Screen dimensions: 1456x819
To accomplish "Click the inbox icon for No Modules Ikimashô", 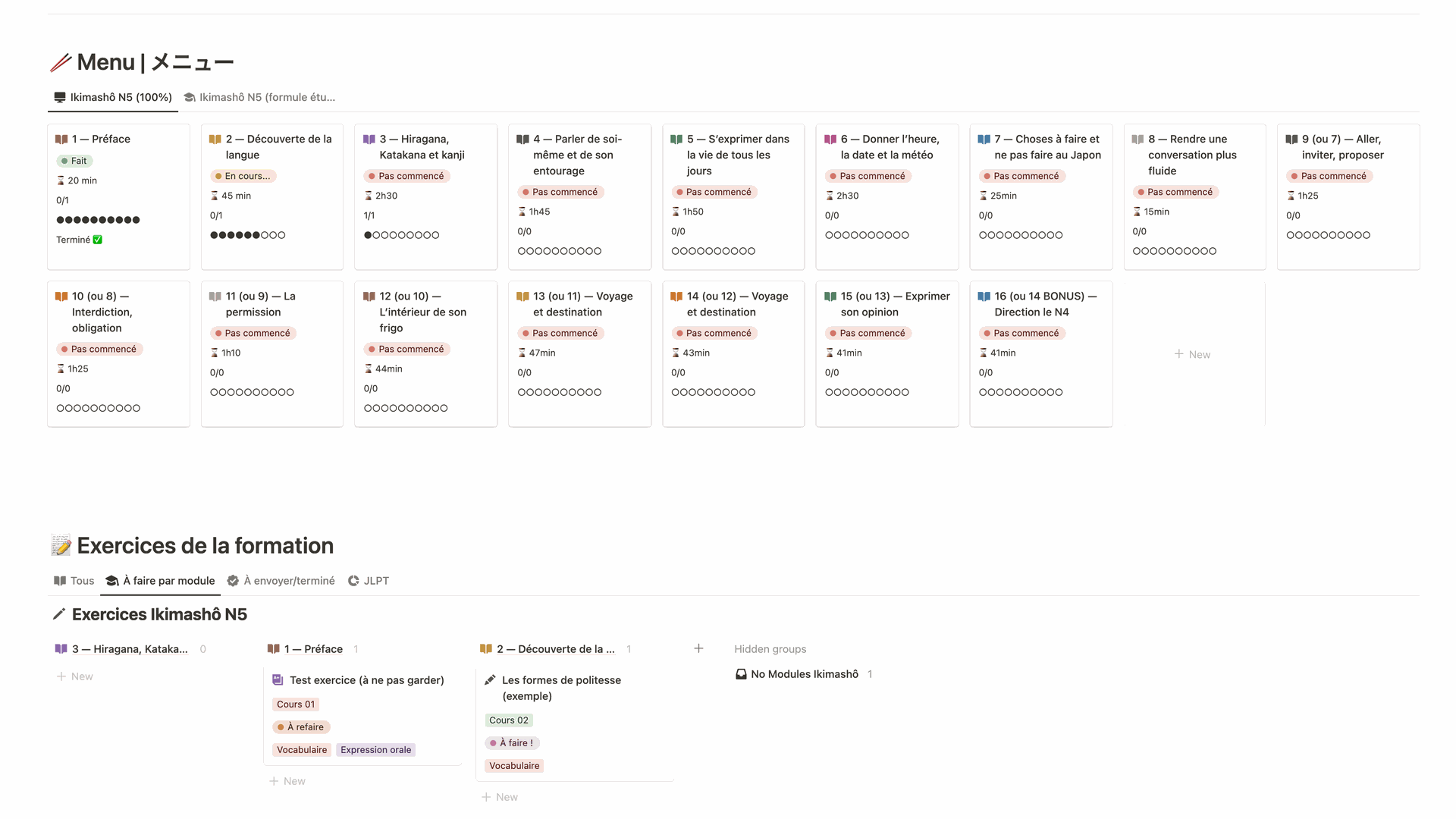I will [741, 674].
